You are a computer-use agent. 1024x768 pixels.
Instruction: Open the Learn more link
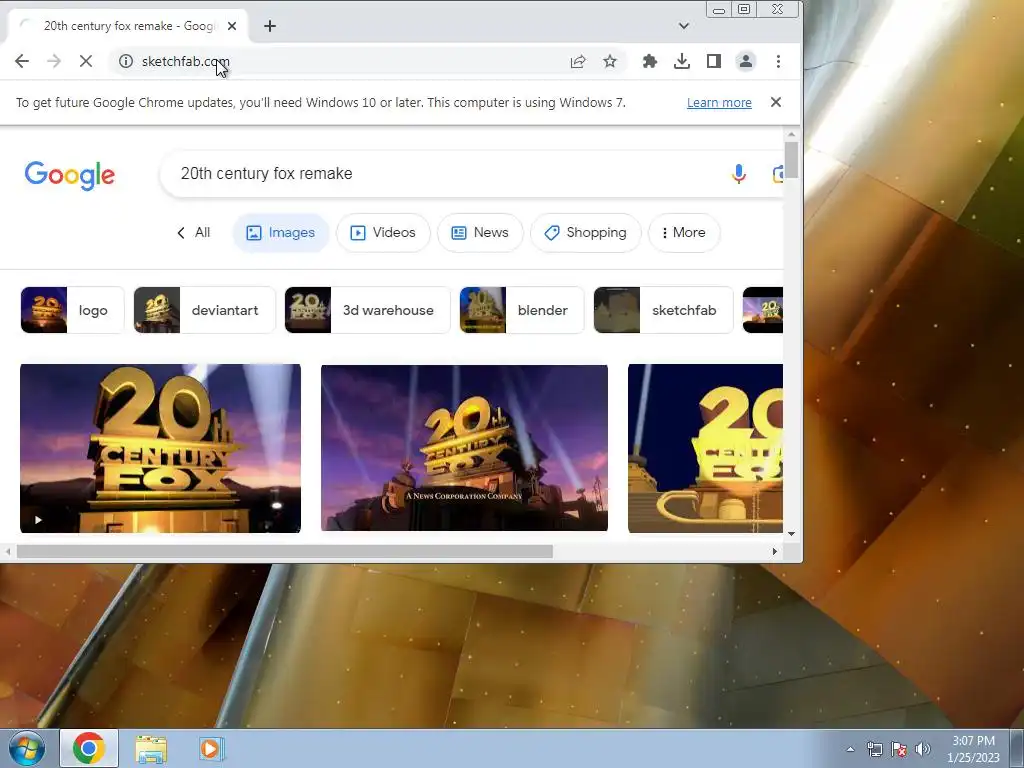719,103
